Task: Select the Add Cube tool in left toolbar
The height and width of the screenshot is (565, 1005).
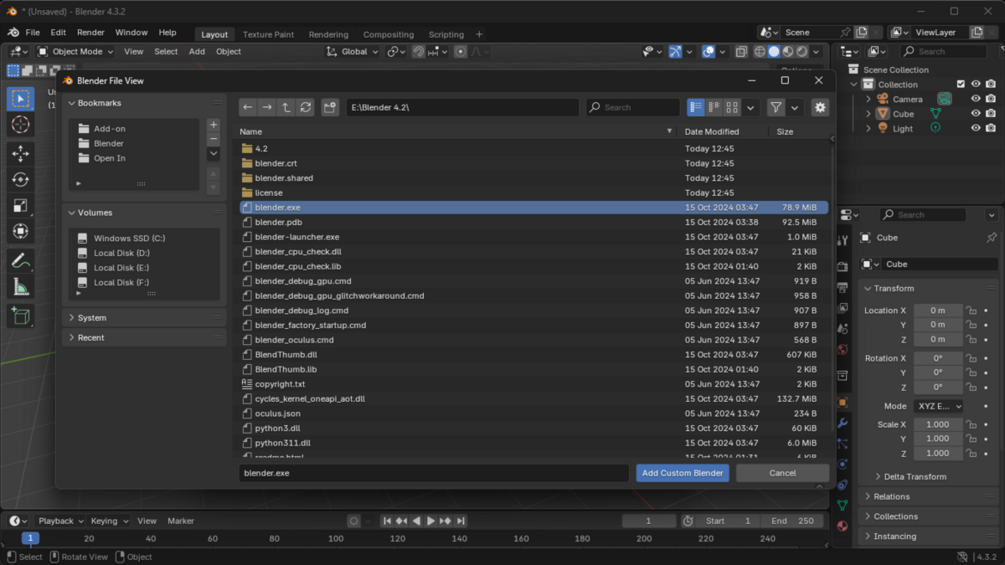Action: click(x=21, y=316)
